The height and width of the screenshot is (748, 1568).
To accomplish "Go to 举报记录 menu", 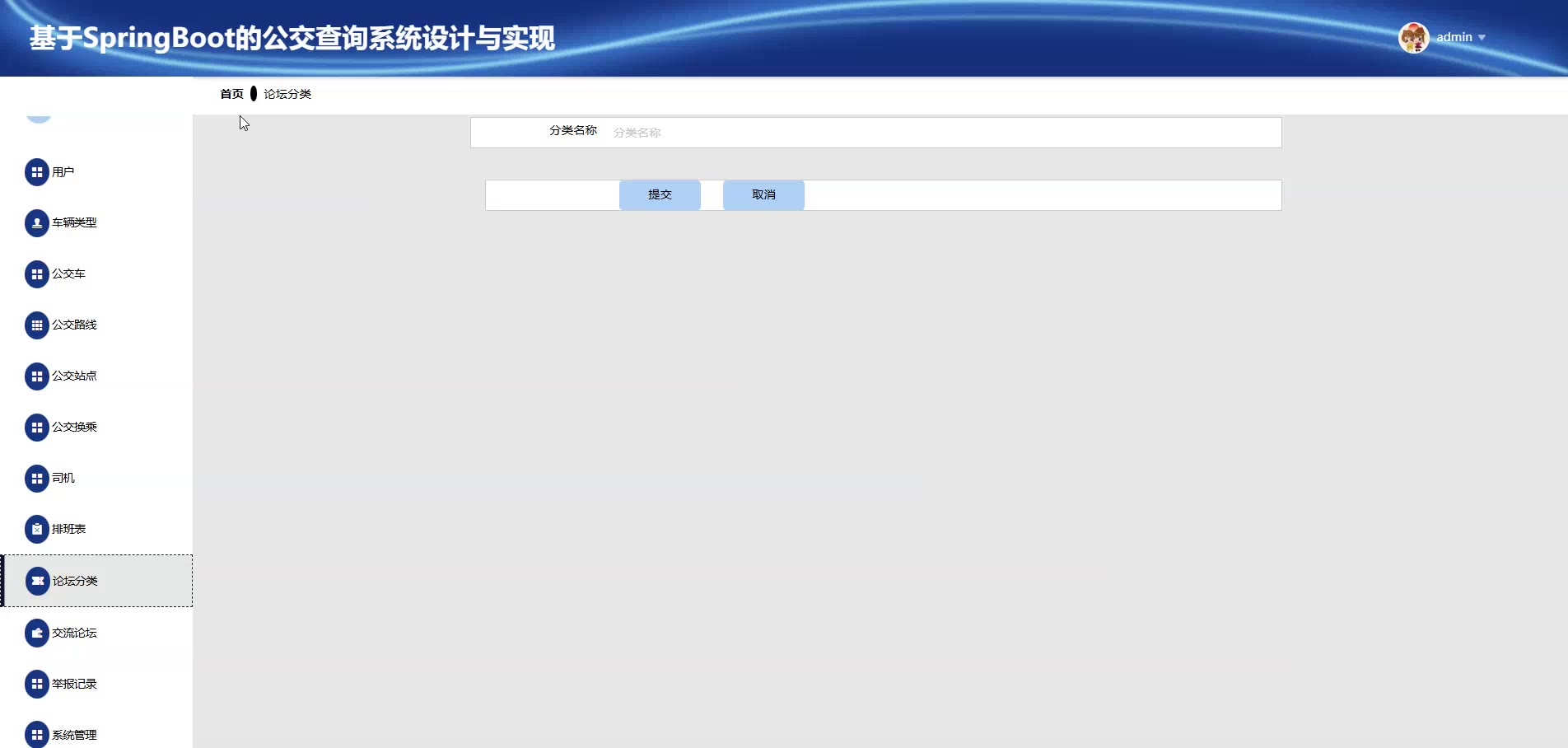I will 96,684.
